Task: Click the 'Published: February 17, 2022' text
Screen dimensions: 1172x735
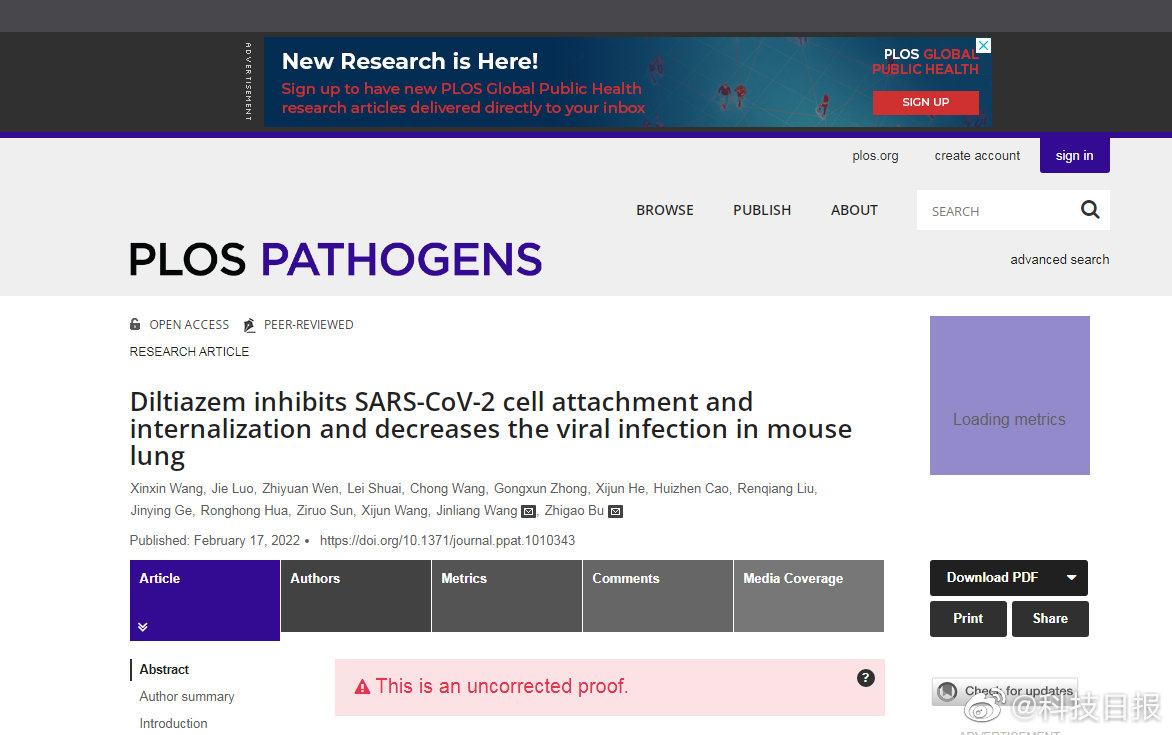Action: [x=215, y=541]
